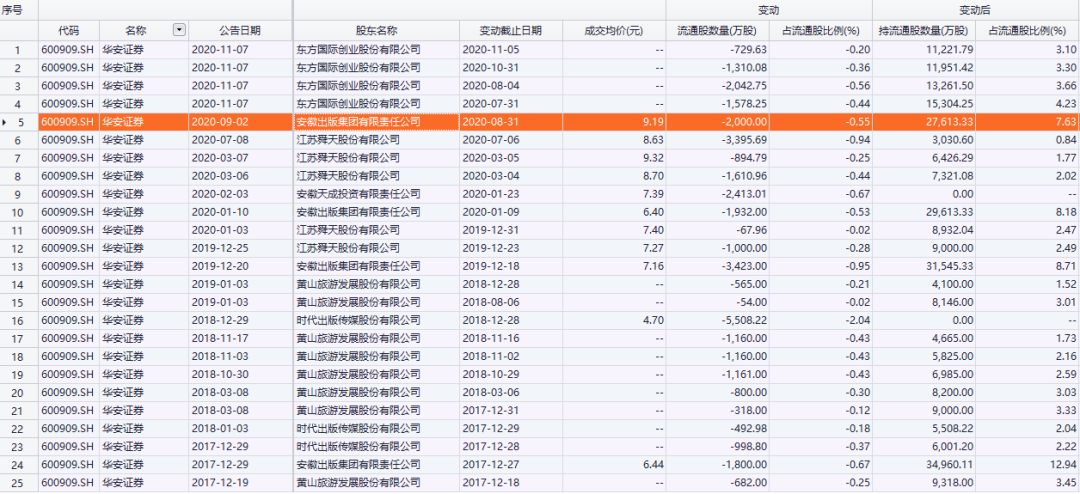Open the 名称 column filter dropdown
The width and height of the screenshot is (1080, 494).
(x=180, y=30)
